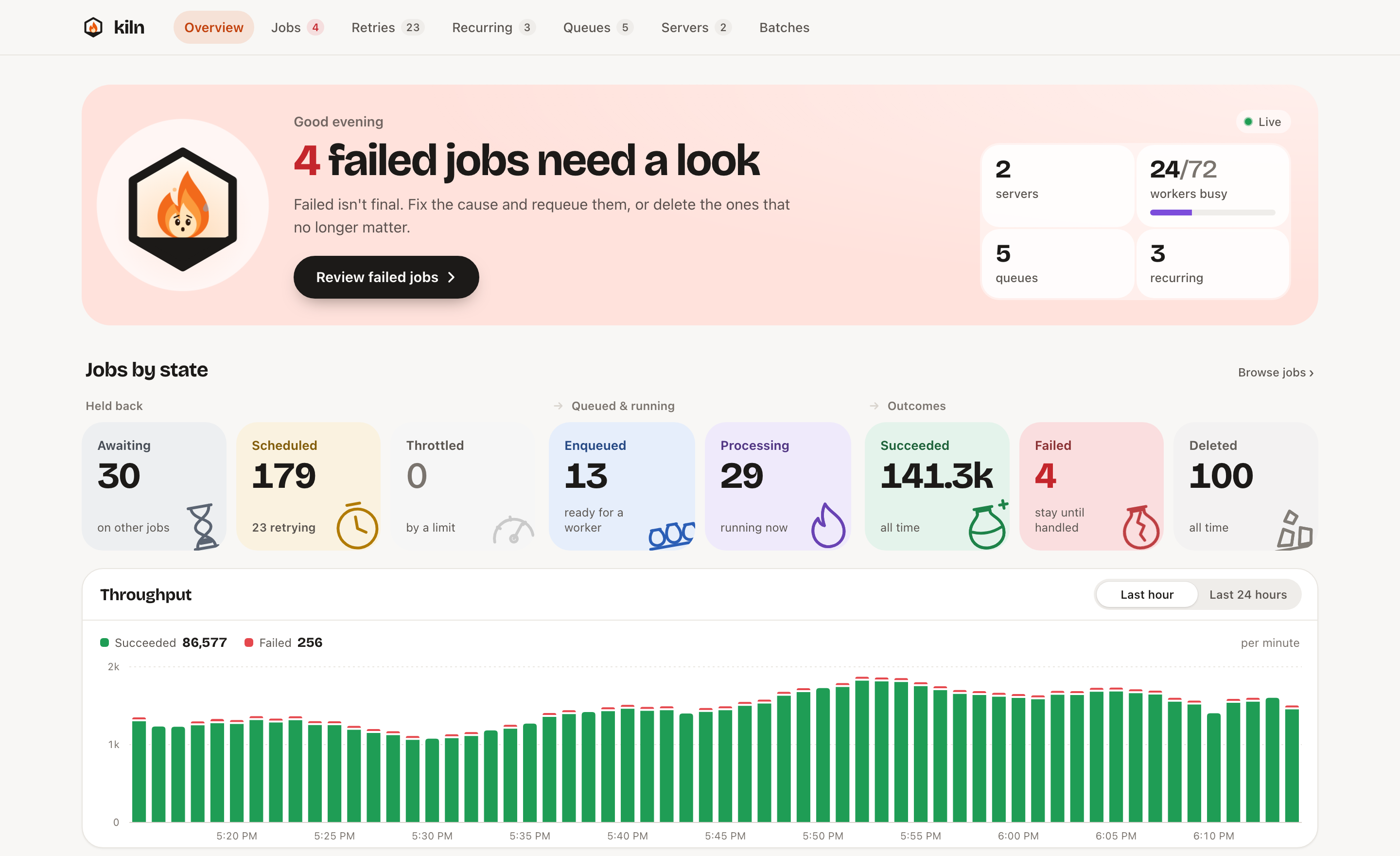Open the Queues tab
The image size is (1400, 856).
598,27
